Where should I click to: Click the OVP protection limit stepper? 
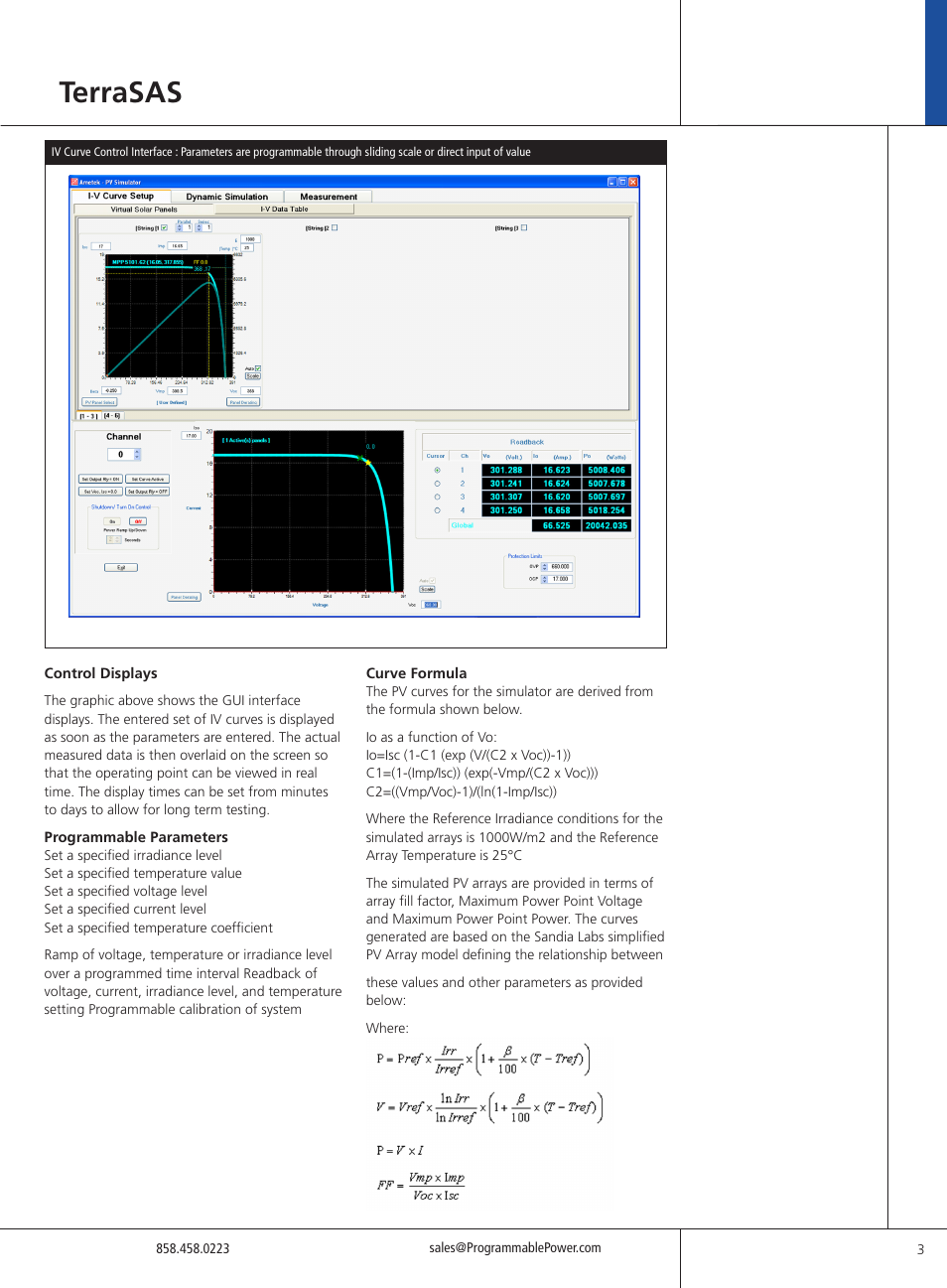tap(544, 567)
